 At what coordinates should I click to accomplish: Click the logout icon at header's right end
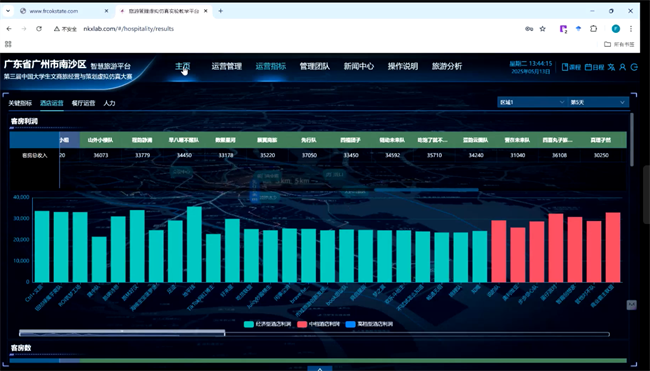pyautogui.click(x=634, y=67)
